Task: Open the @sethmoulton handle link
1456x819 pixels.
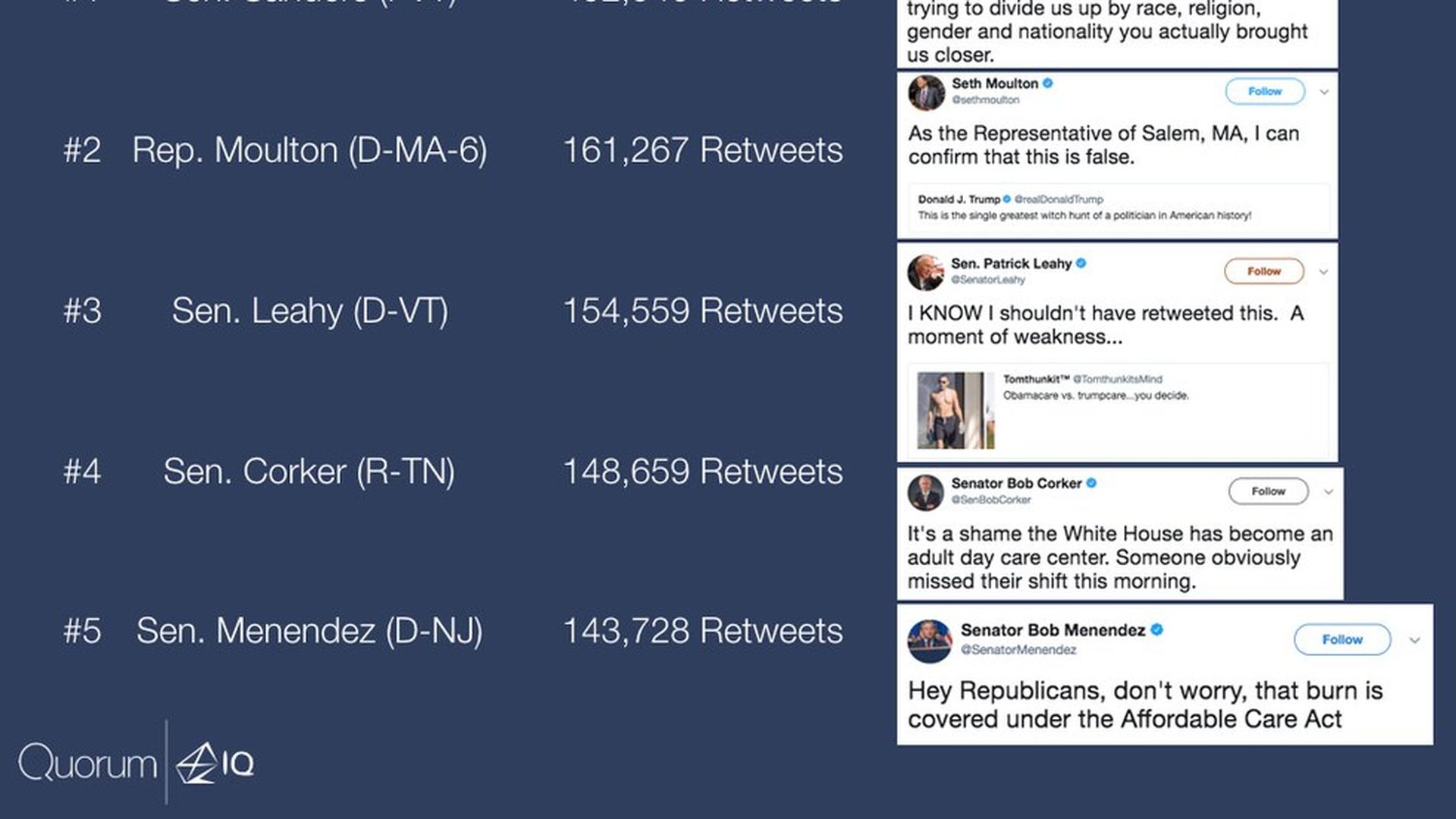Action: coord(986,100)
